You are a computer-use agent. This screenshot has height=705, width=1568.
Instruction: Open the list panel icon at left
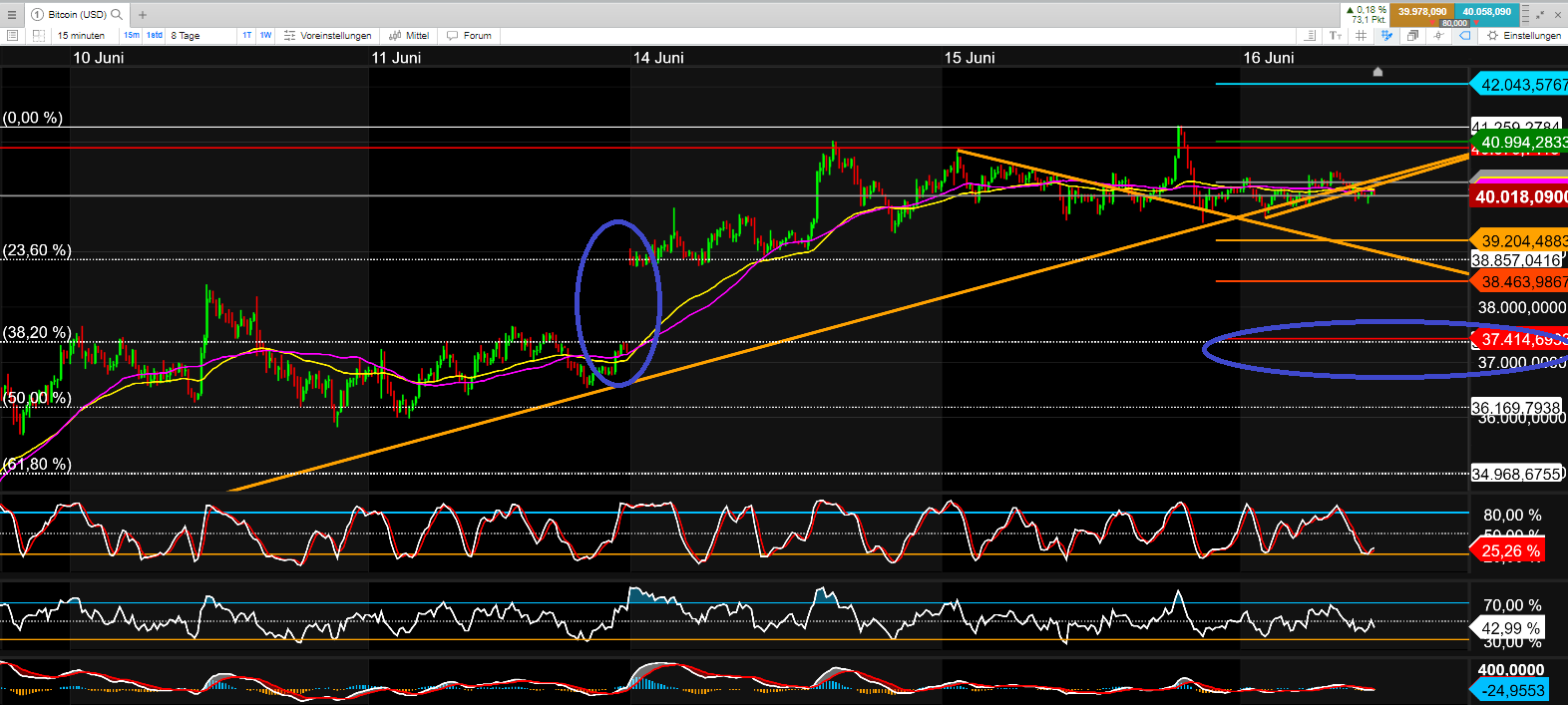pyautogui.click(x=13, y=36)
